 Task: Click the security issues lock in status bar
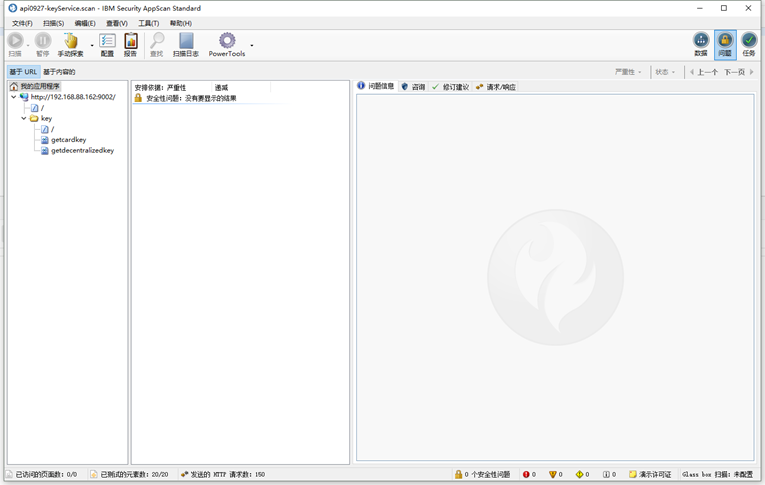[x=483, y=474]
